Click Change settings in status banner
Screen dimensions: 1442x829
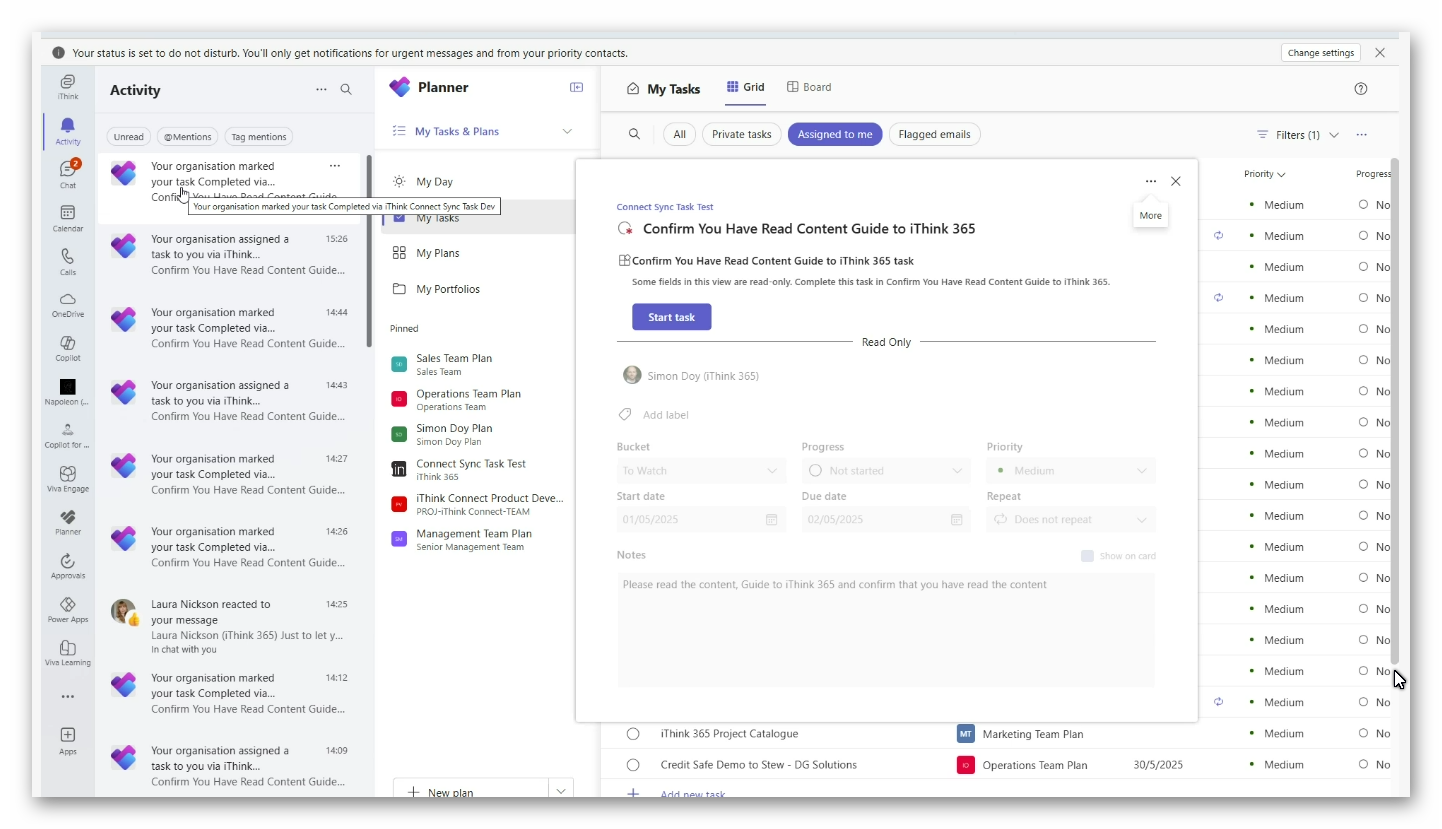pos(1320,53)
